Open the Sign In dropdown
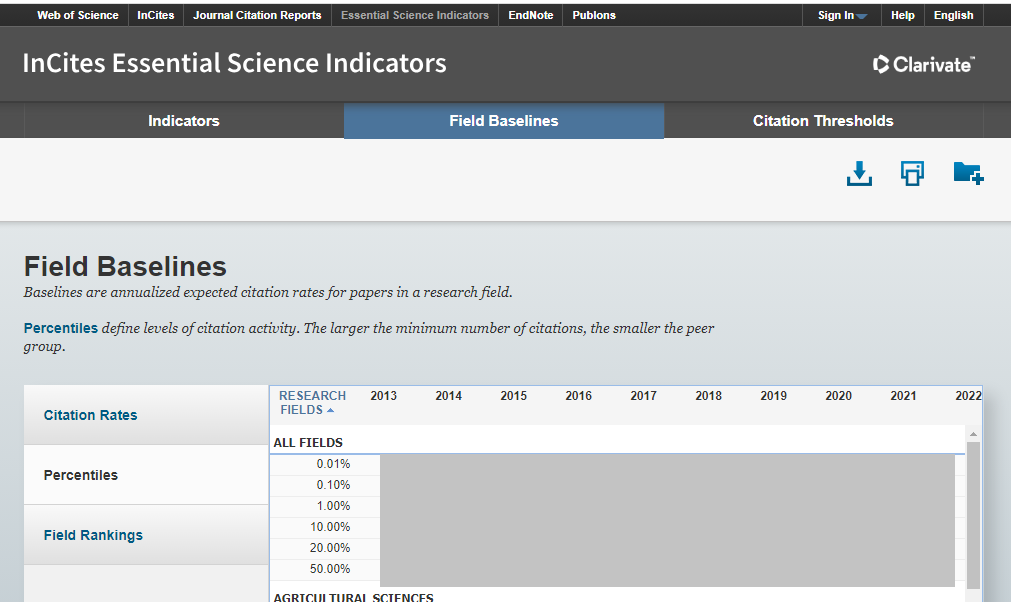 [842, 15]
